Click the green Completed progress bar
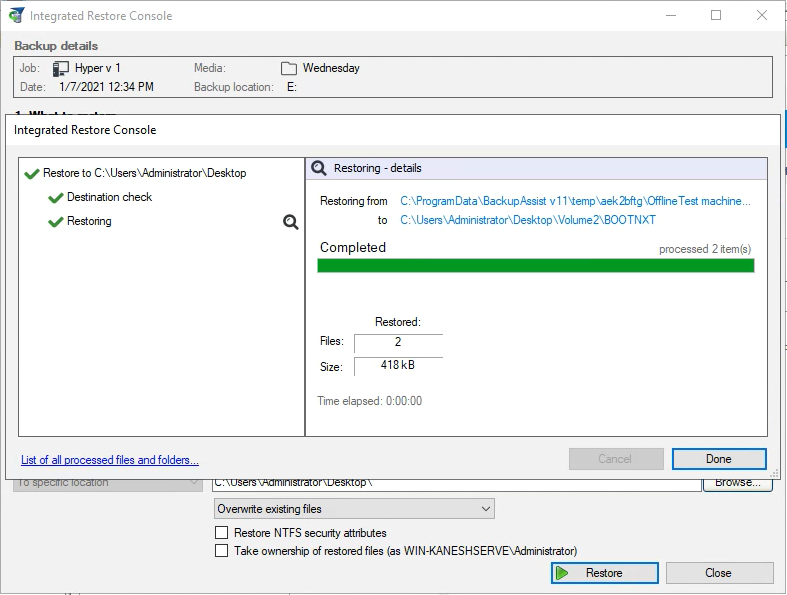 pos(535,266)
